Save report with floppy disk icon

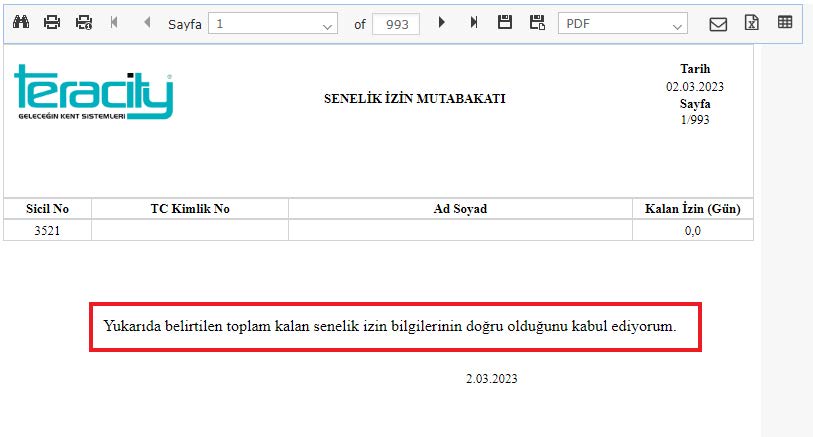pyautogui.click(x=504, y=22)
